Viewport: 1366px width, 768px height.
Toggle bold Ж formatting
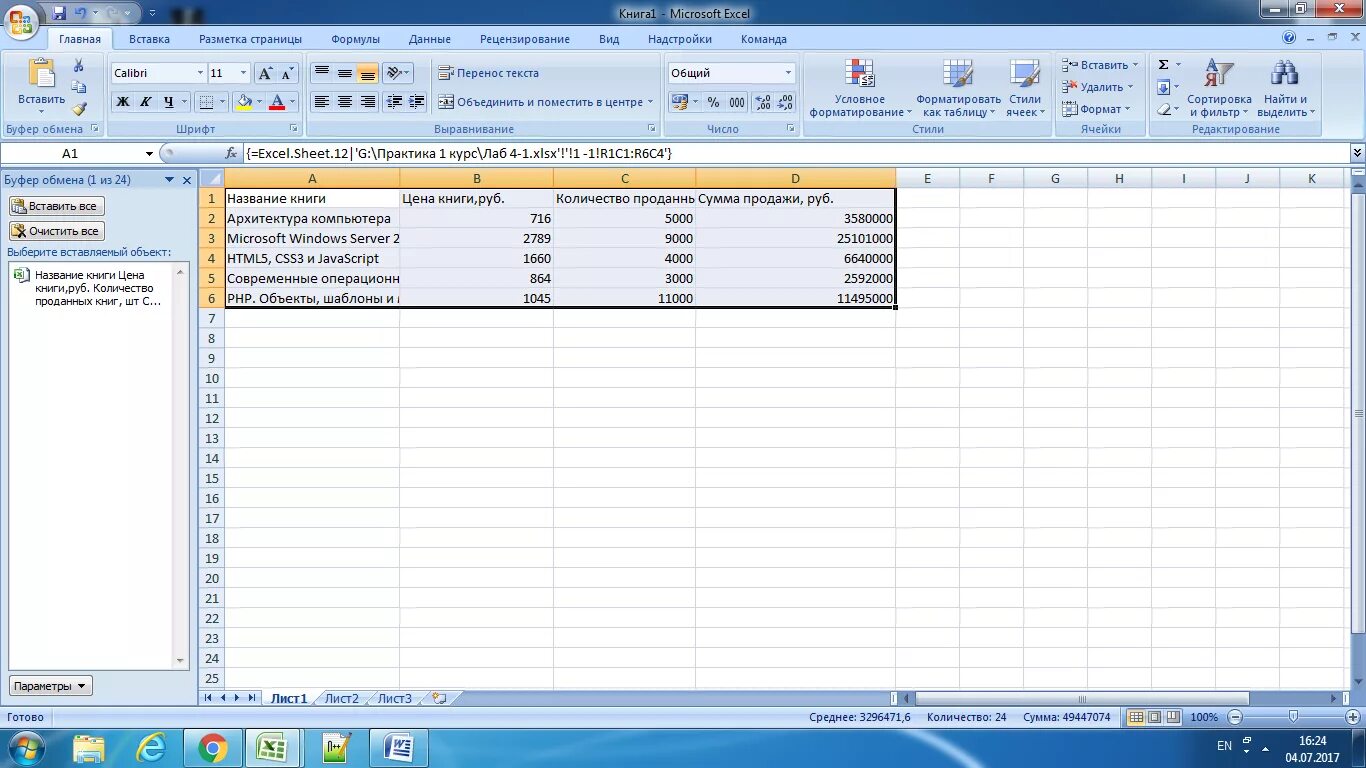coord(123,102)
